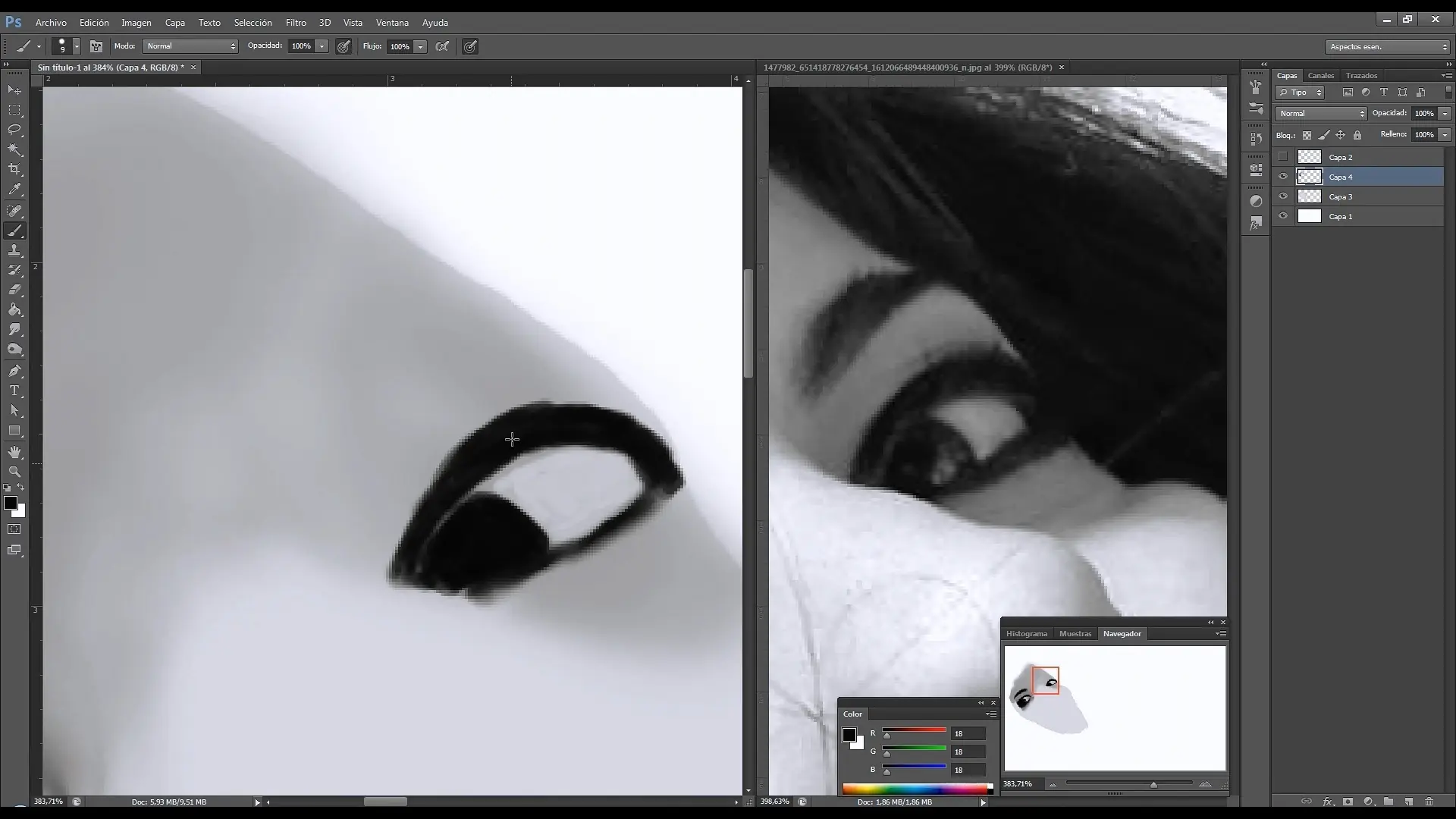Image resolution: width=1456 pixels, height=819 pixels.
Task: Select the Eraser tool
Action: click(14, 290)
